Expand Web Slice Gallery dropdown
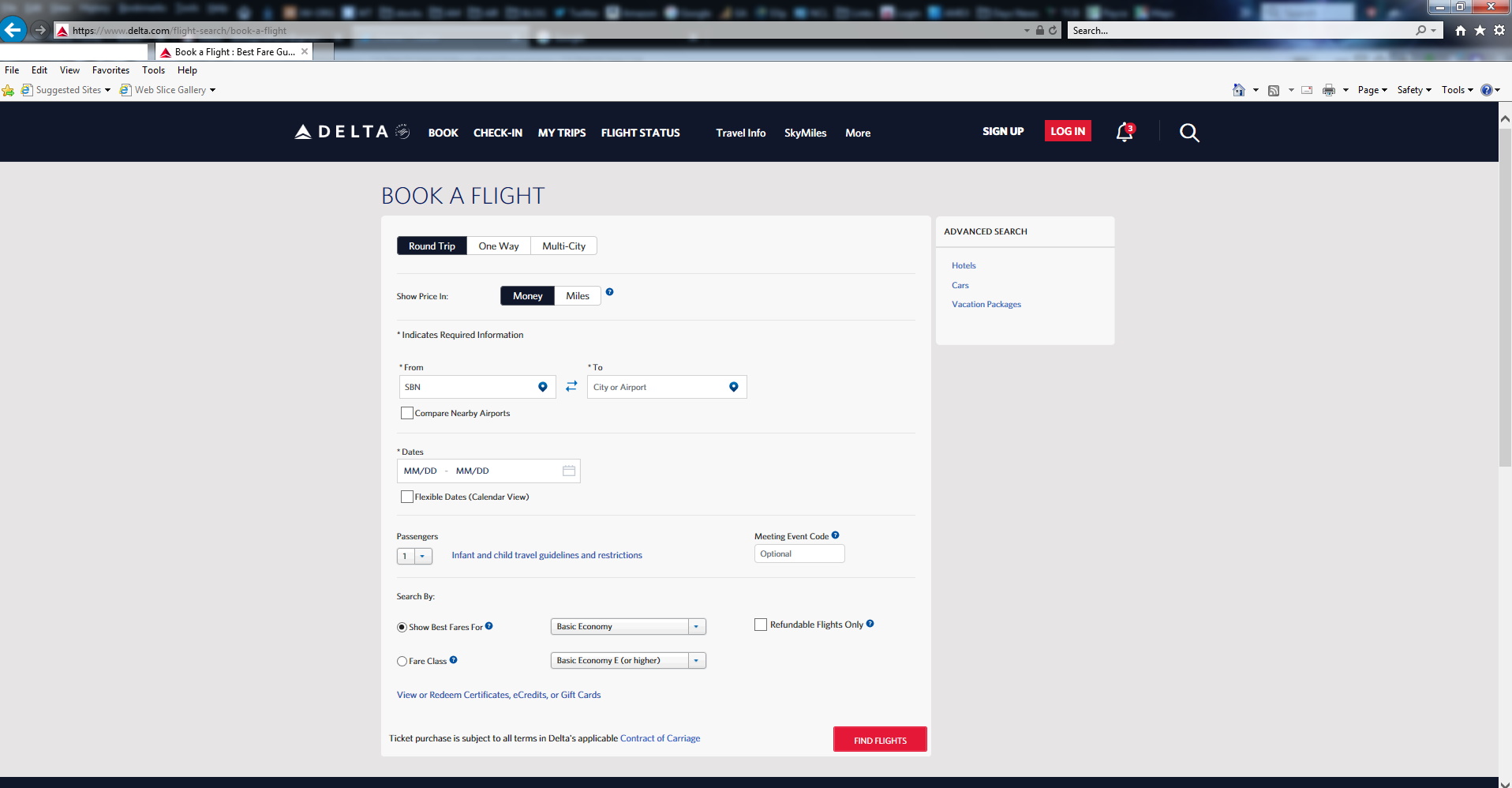1512x788 pixels. point(212,90)
